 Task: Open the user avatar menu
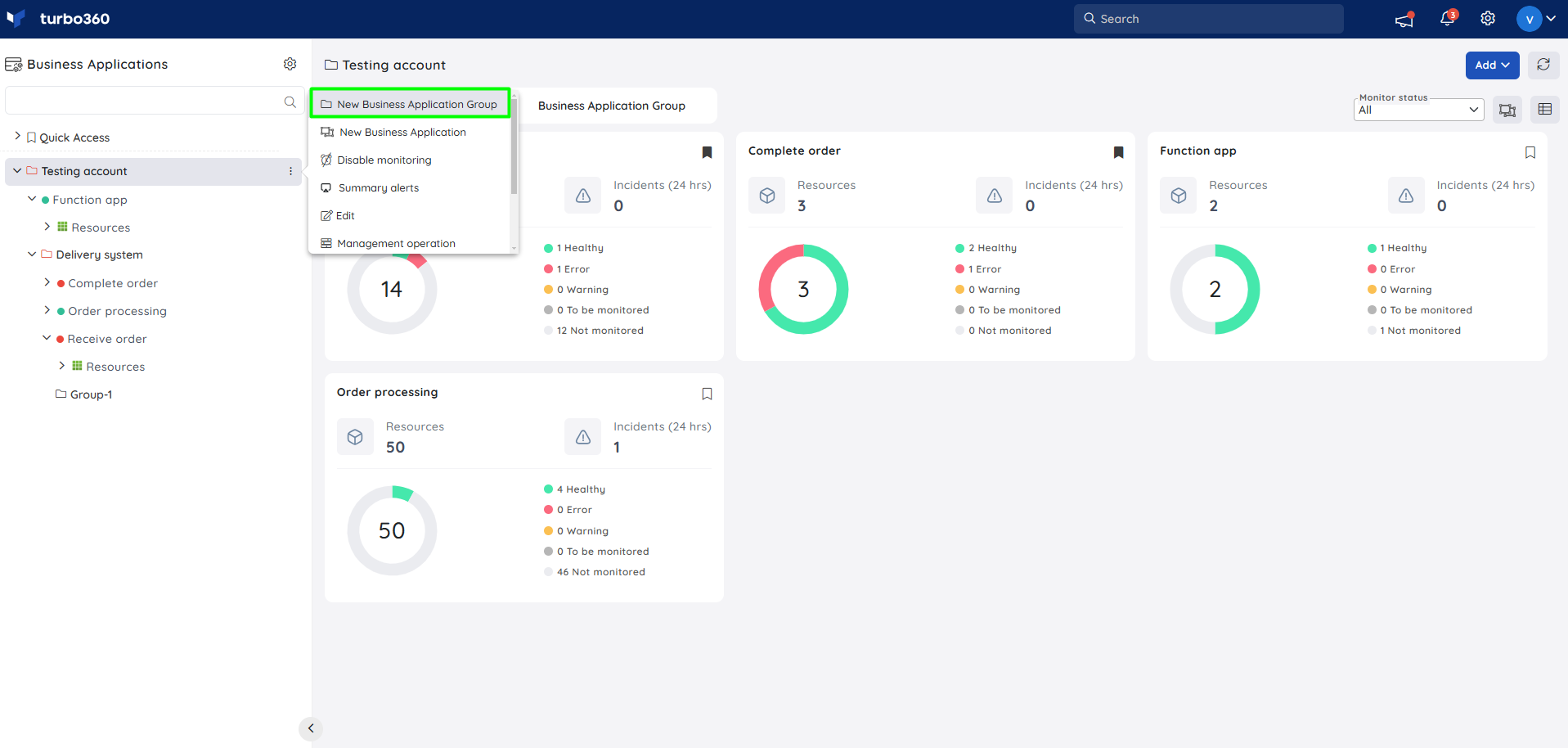coord(1535,19)
